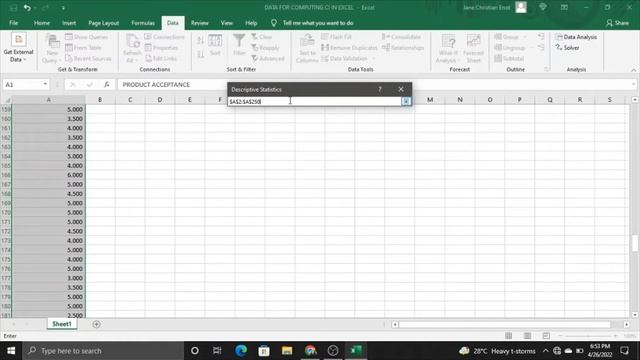Click Undo in Quick Access Toolbar
The height and width of the screenshot is (360, 640).
click(27, 8)
